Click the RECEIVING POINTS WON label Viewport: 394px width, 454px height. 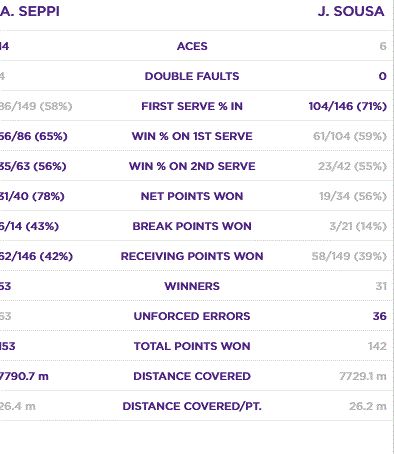192,256
